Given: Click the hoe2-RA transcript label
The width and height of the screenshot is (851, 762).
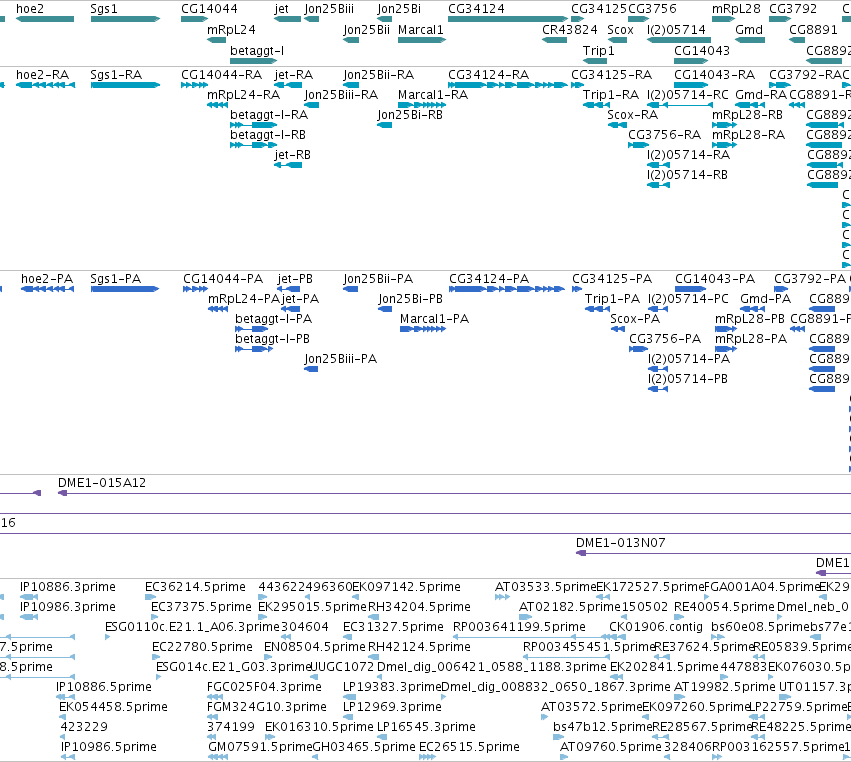Looking at the screenshot, I should click(42, 74).
